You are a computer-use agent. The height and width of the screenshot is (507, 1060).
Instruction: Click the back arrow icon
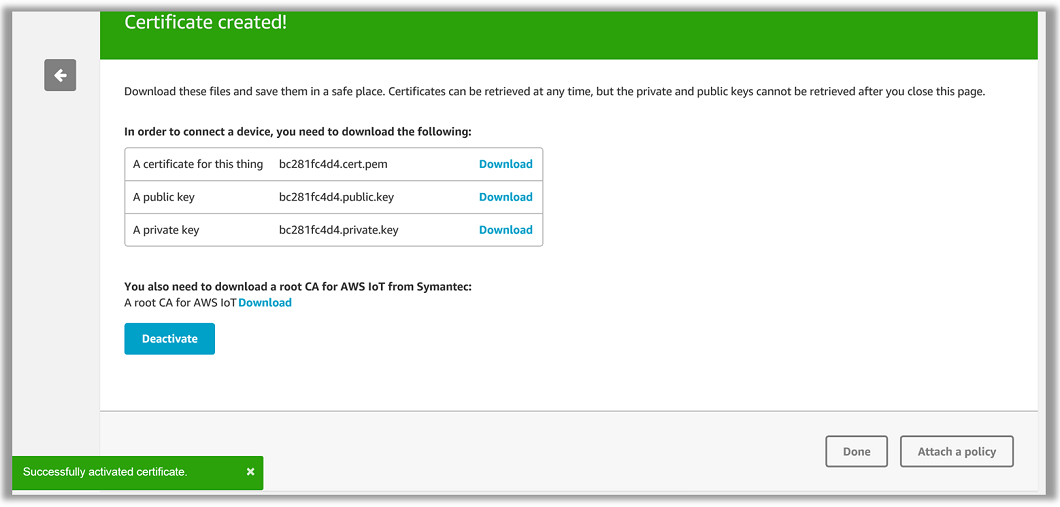(60, 75)
